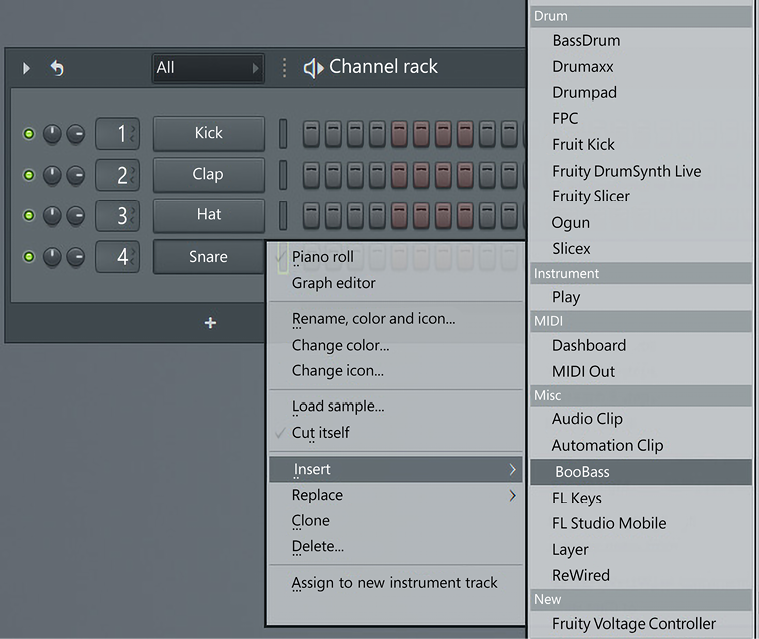Insert Slicex plugin

(x=641, y=248)
